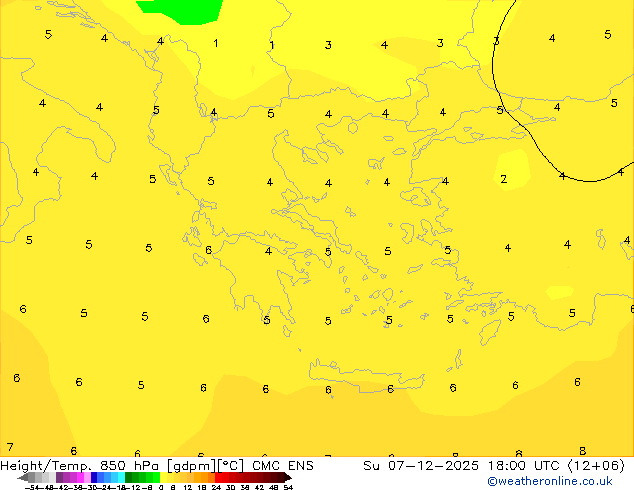Select the purple swatch in the color legend
The image size is (634, 490).
pos(64,478)
